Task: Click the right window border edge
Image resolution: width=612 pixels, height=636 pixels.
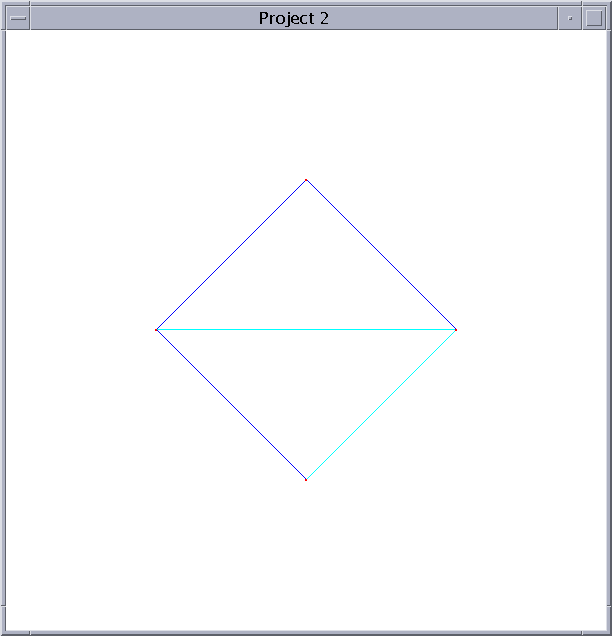Action: tap(609, 318)
